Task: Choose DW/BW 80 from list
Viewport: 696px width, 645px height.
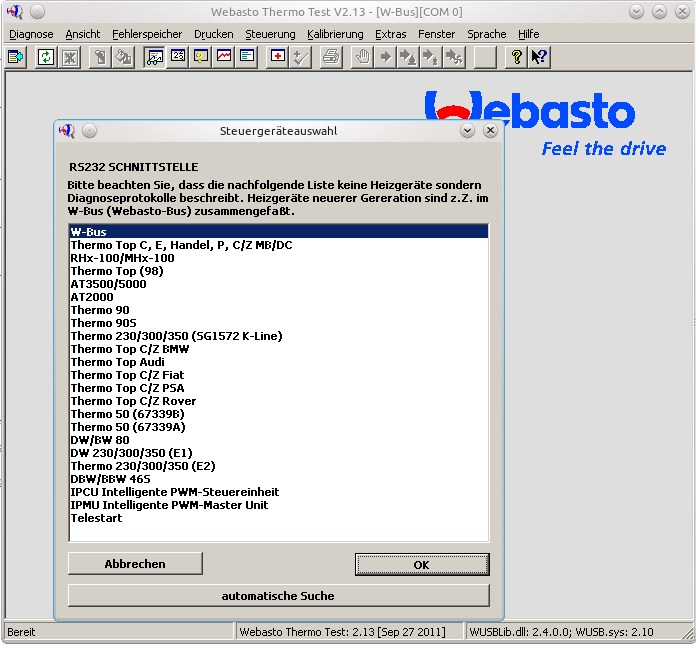Action: 279,440
